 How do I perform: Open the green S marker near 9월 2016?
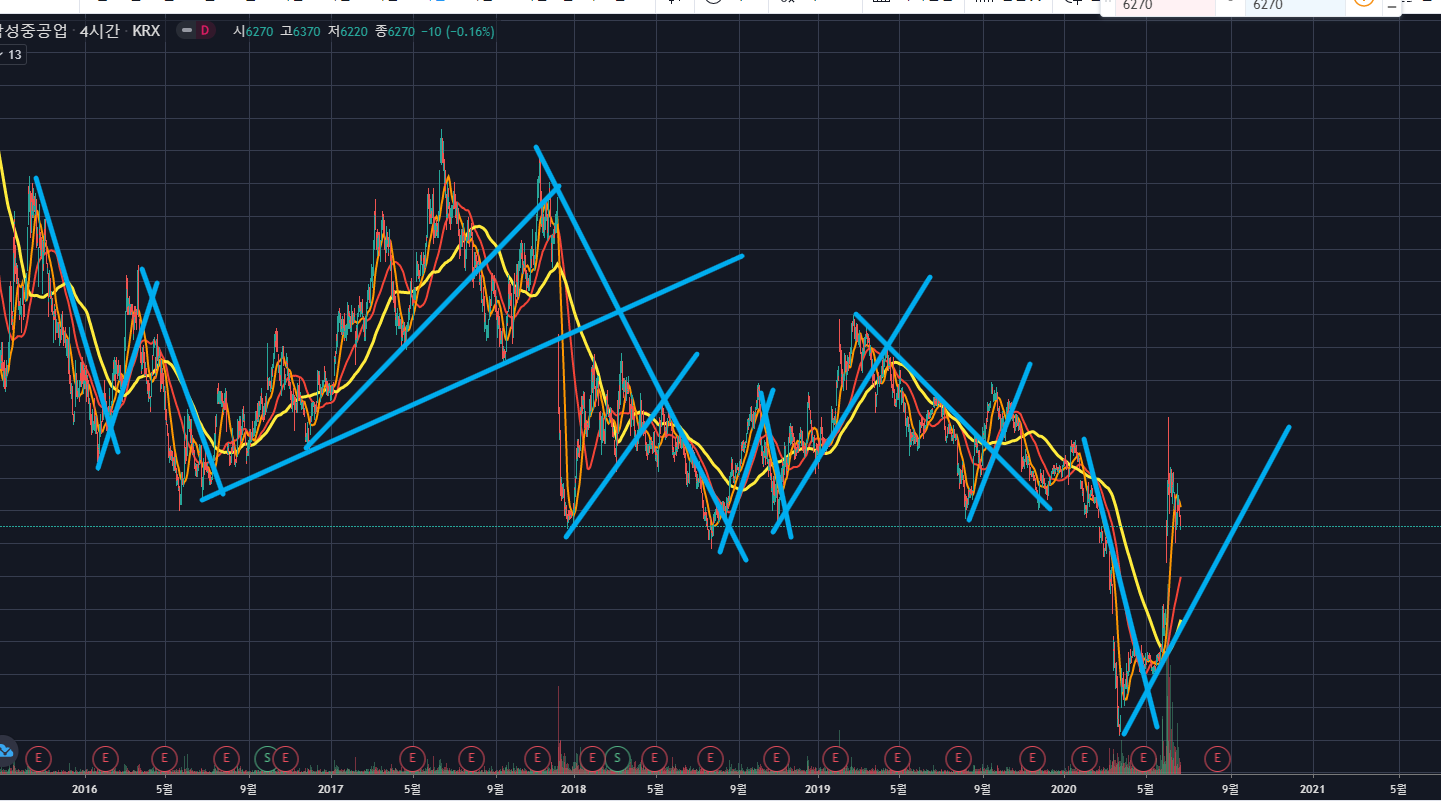pyautogui.click(x=267, y=758)
